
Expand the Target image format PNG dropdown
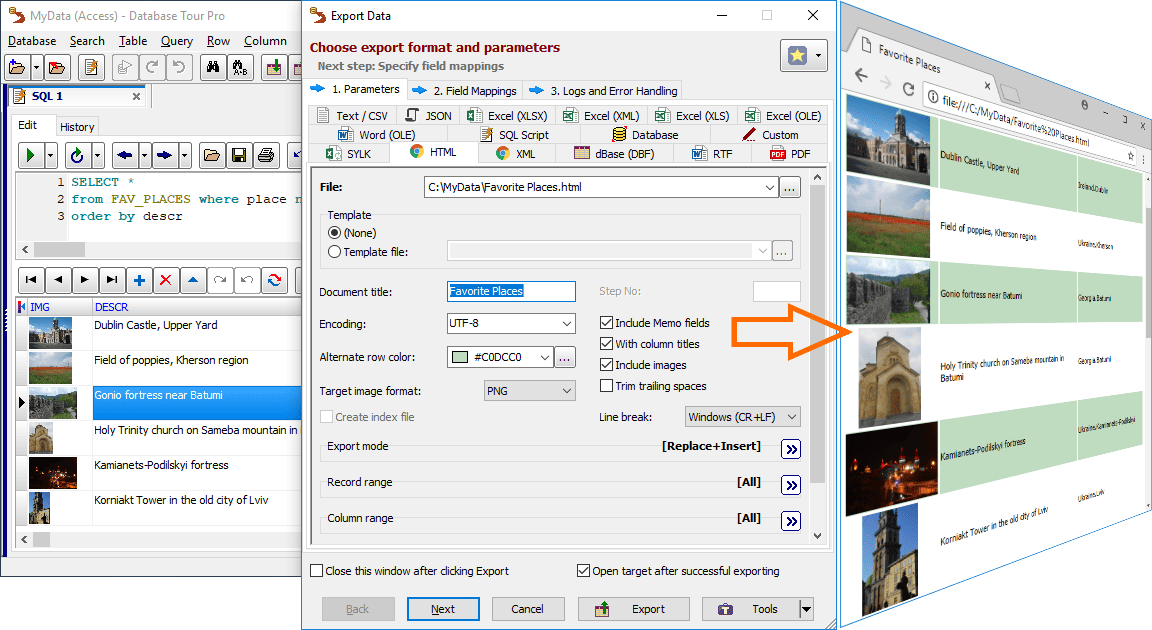coord(566,392)
